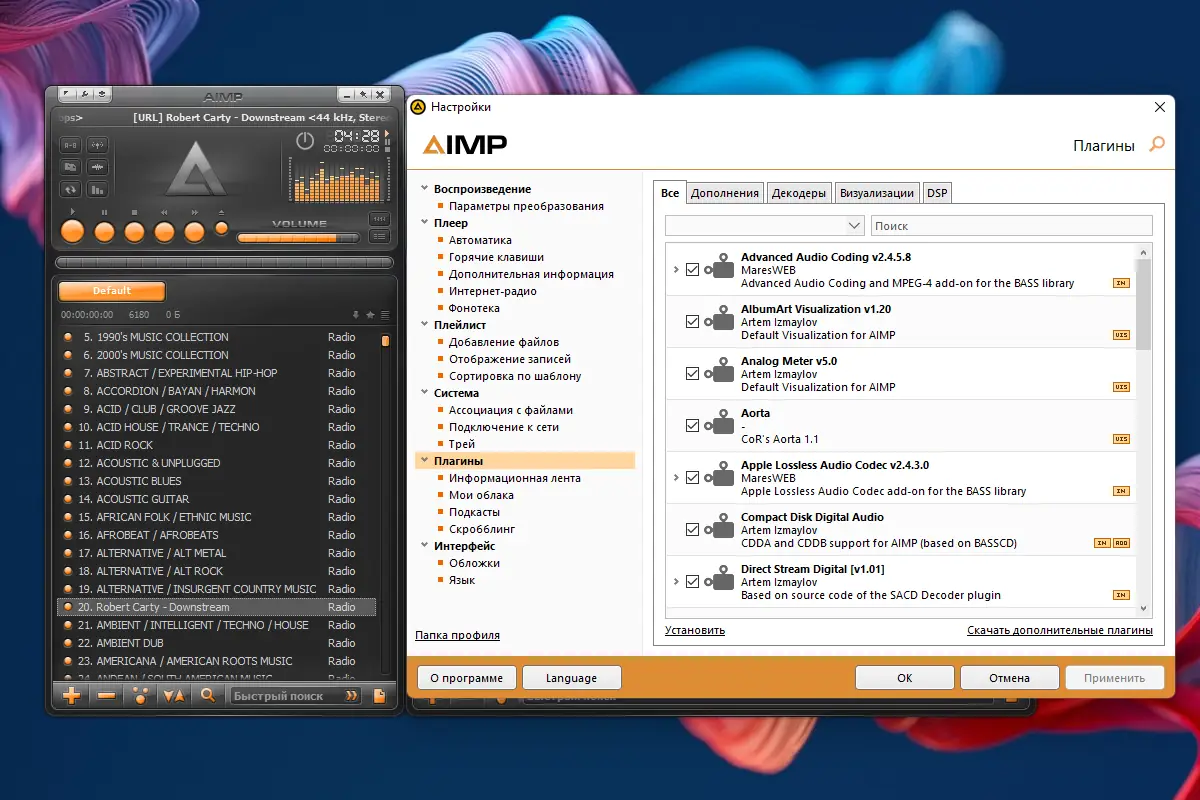Collapse the Плеер tree section
1200x800 pixels.
[x=424, y=223]
